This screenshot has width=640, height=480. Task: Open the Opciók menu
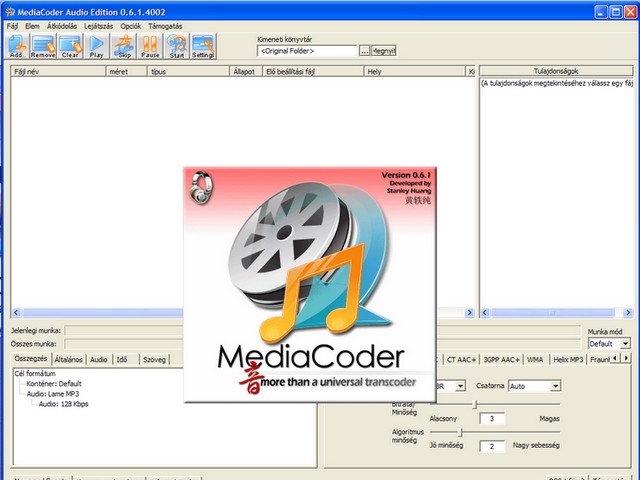(131, 26)
